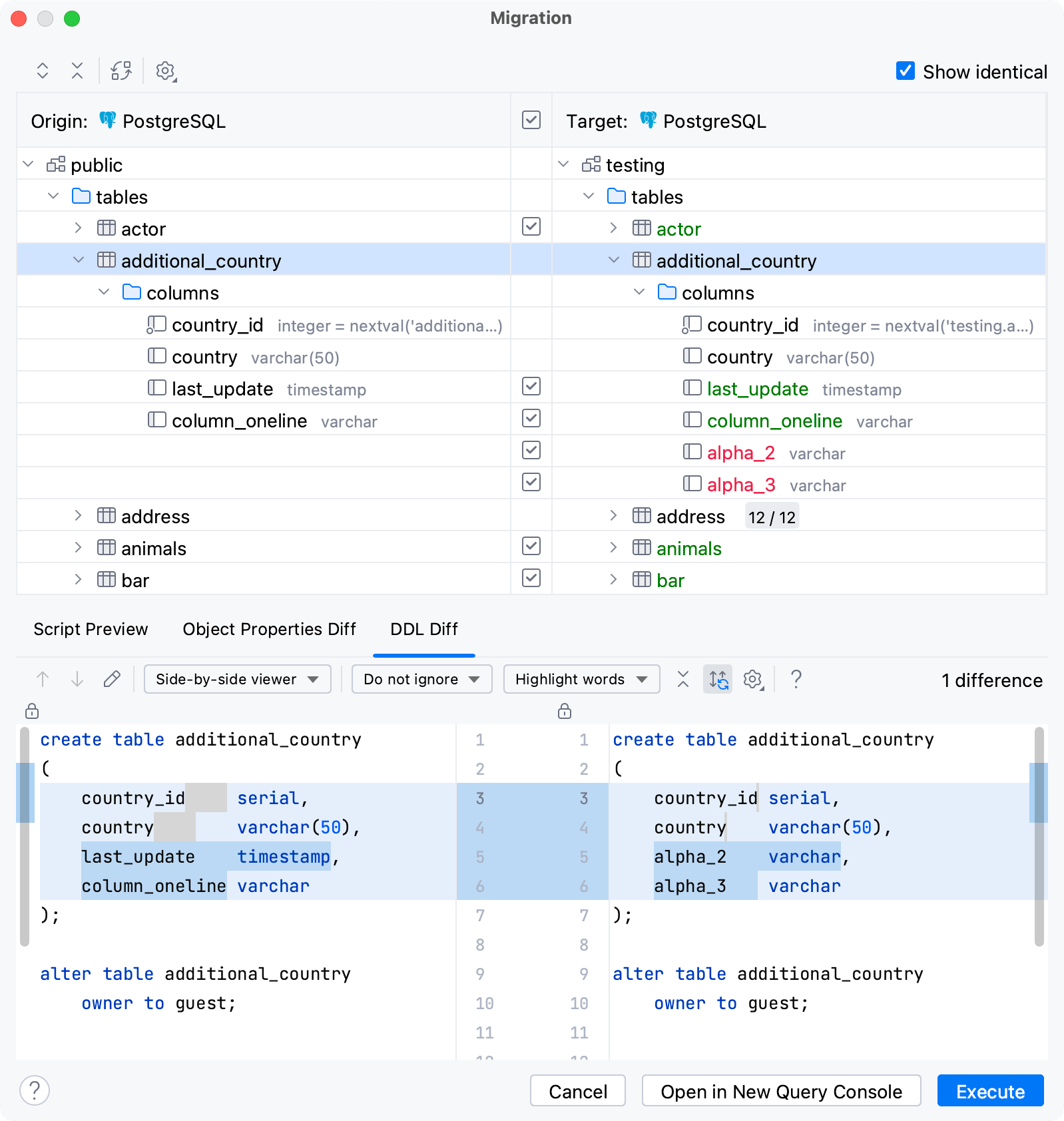Viewport: 1064px width, 1121px height.
Task: Open the Highlight words dropdown
Action: [581, 679]
